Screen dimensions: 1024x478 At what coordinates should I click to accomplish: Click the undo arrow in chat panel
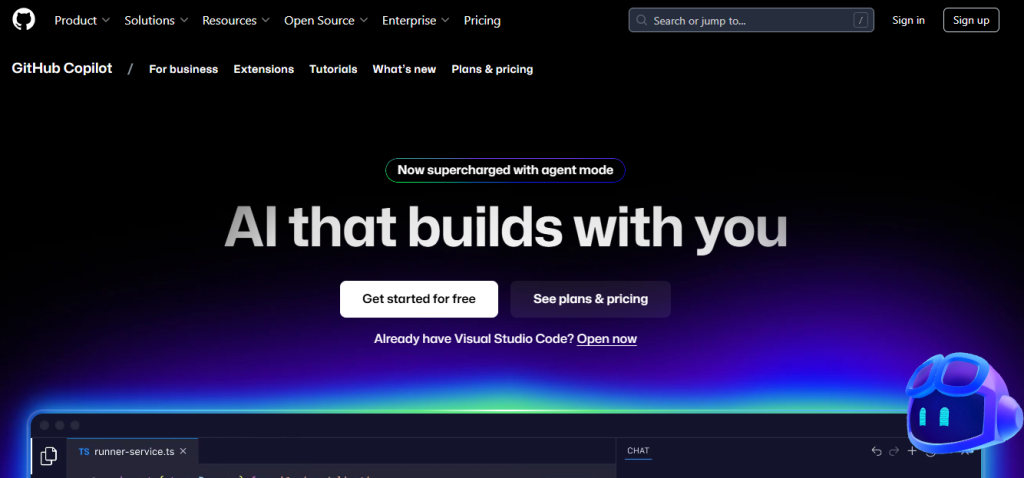pyautogui.click(x=876, y=451)
